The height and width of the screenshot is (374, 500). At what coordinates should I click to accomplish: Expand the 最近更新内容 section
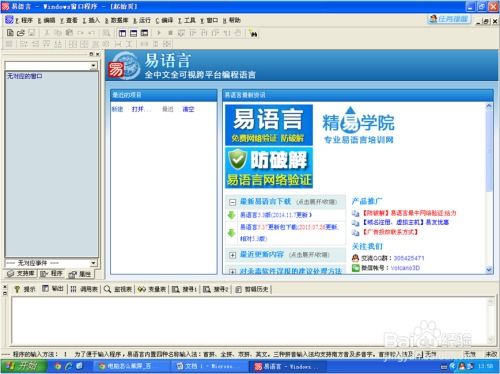click(232, 255)
